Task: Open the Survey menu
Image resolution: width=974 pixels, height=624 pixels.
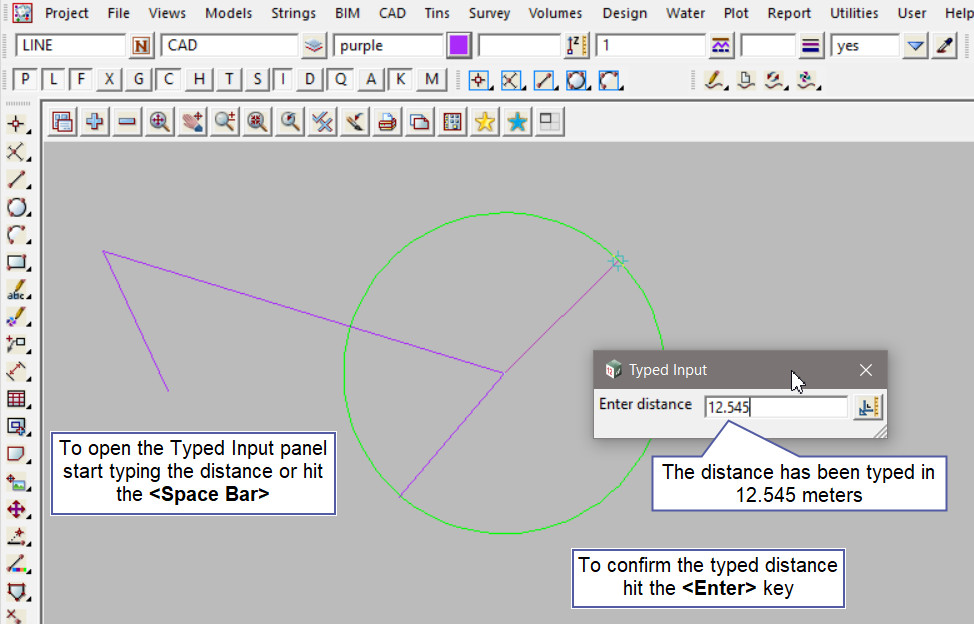Action: 489,13
